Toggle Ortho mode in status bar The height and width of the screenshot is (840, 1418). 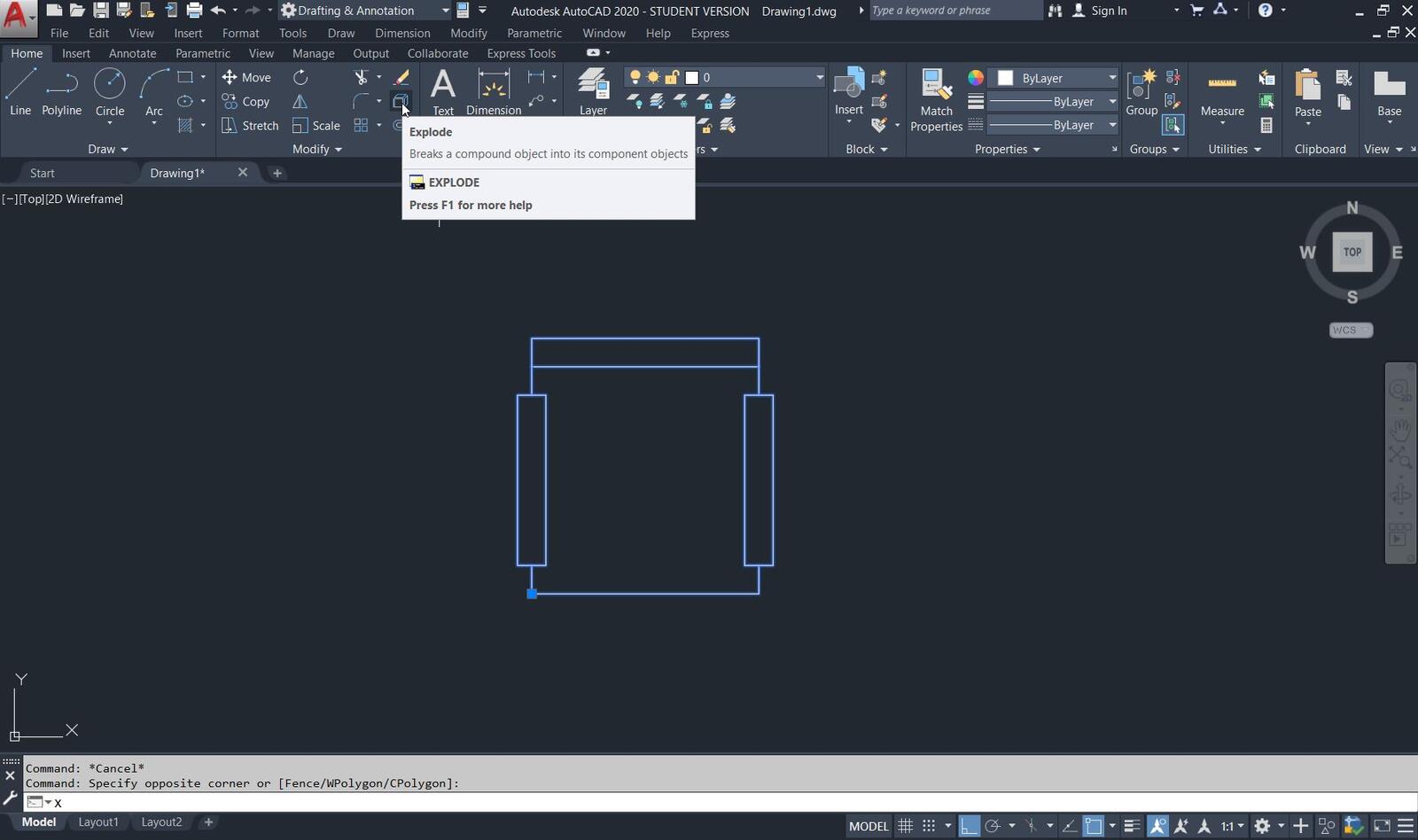(968, 826)
